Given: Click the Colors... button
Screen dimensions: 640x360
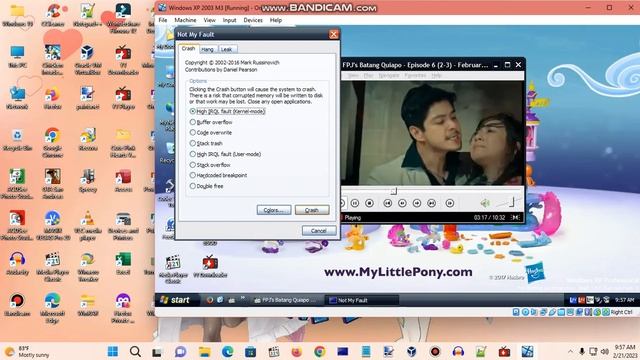Looking at the screenshot, I should pos(274,210).
